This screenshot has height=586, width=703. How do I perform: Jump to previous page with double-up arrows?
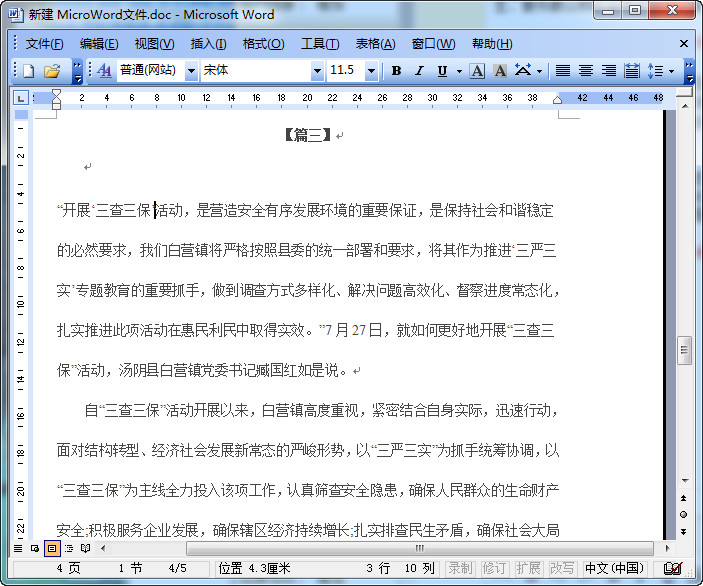(683, 499)
